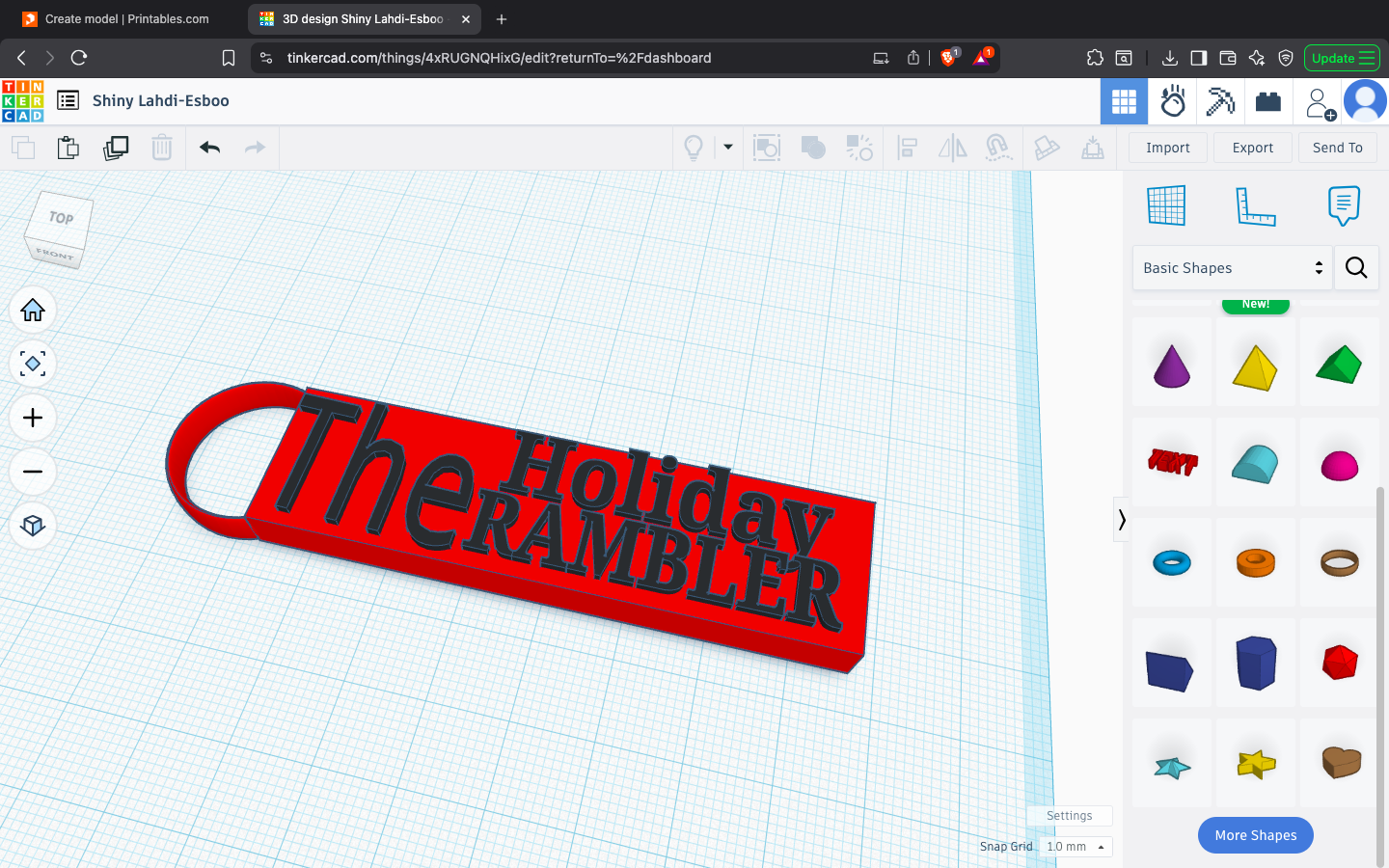This screenshot has height=868, width=1389.
Task: Click the Zoom out minus button
Action: click(x=33, y=472)
